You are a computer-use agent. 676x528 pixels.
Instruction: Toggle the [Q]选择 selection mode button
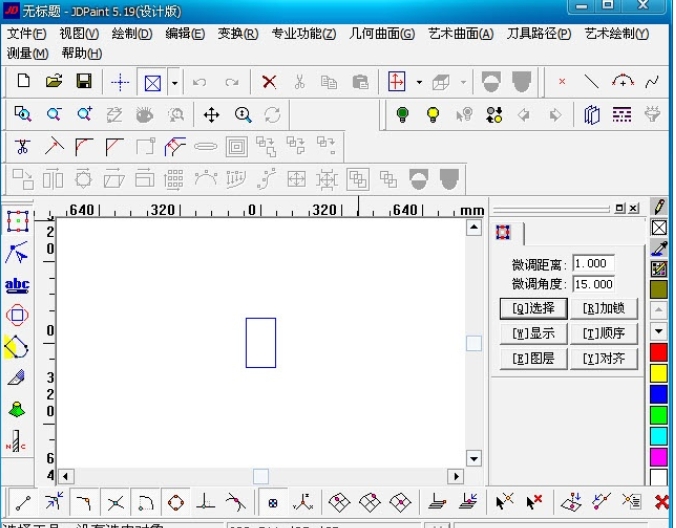click(534, 308)
